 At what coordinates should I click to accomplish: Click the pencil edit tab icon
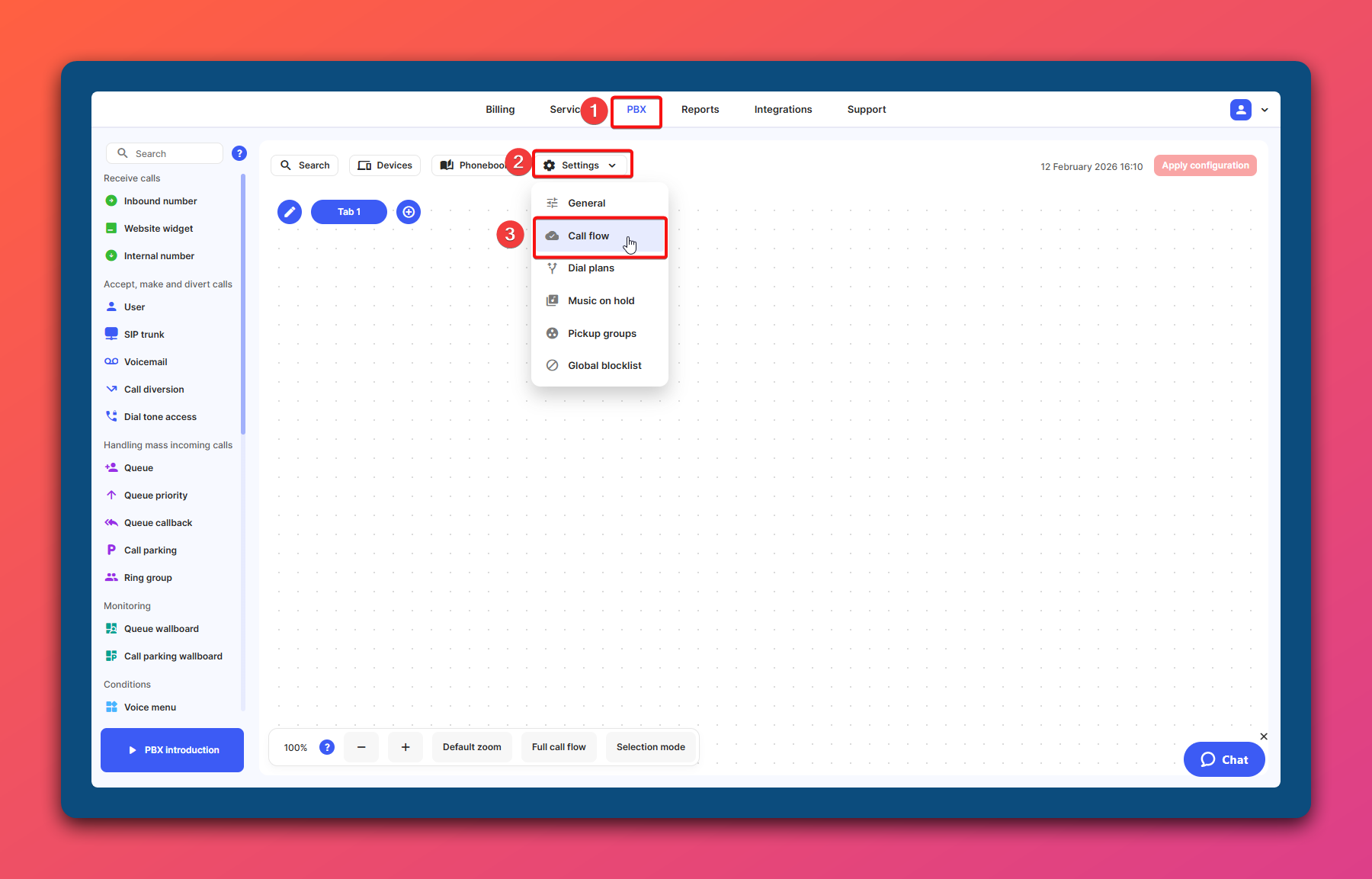pyautogui.click(x=290, y=212)
